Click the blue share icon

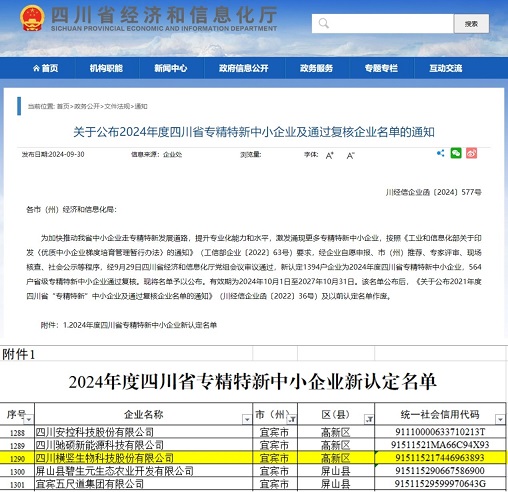pyautogui.click(x=440, y=153)
